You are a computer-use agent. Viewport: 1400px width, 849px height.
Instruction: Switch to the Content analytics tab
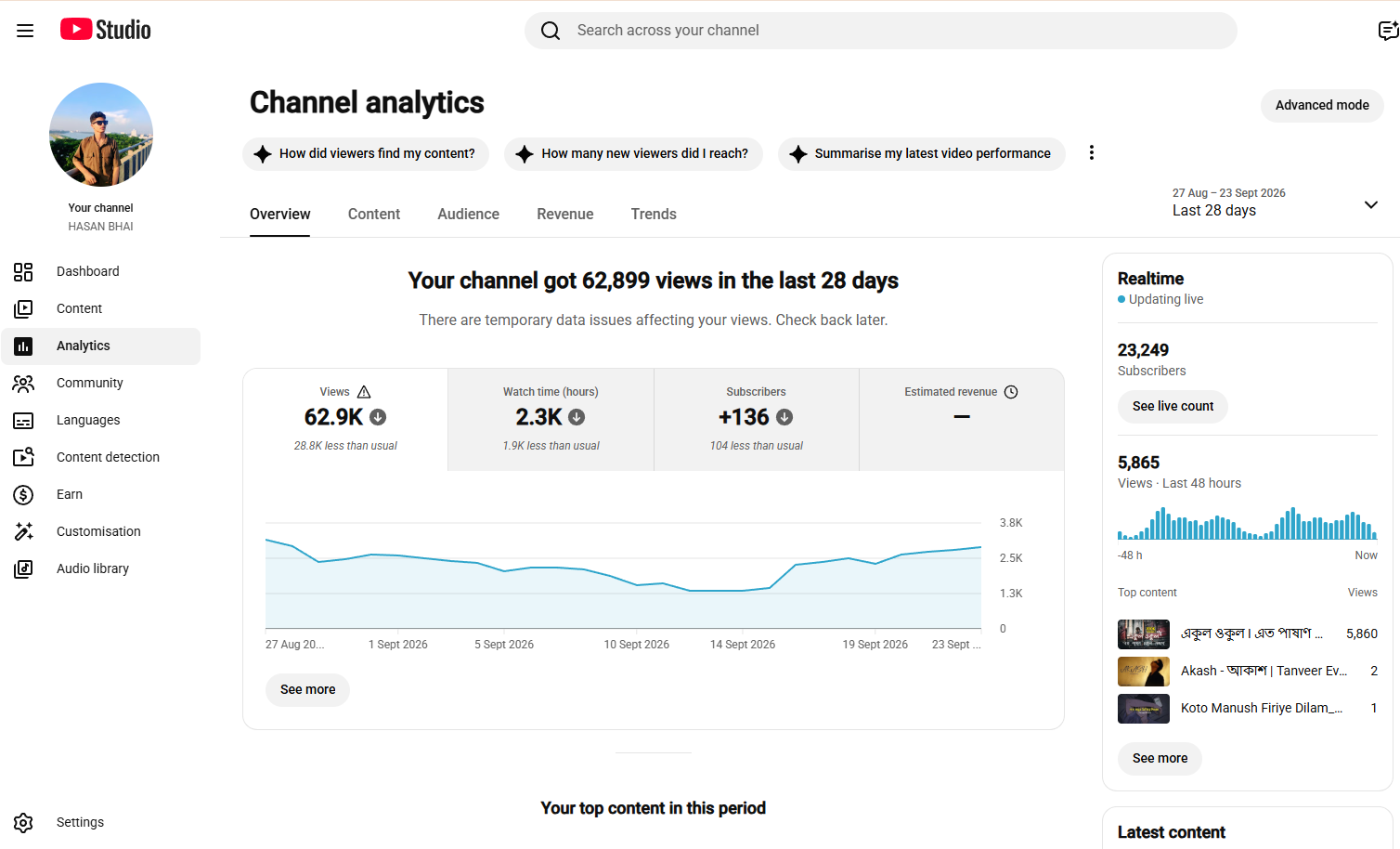(374, 215)
